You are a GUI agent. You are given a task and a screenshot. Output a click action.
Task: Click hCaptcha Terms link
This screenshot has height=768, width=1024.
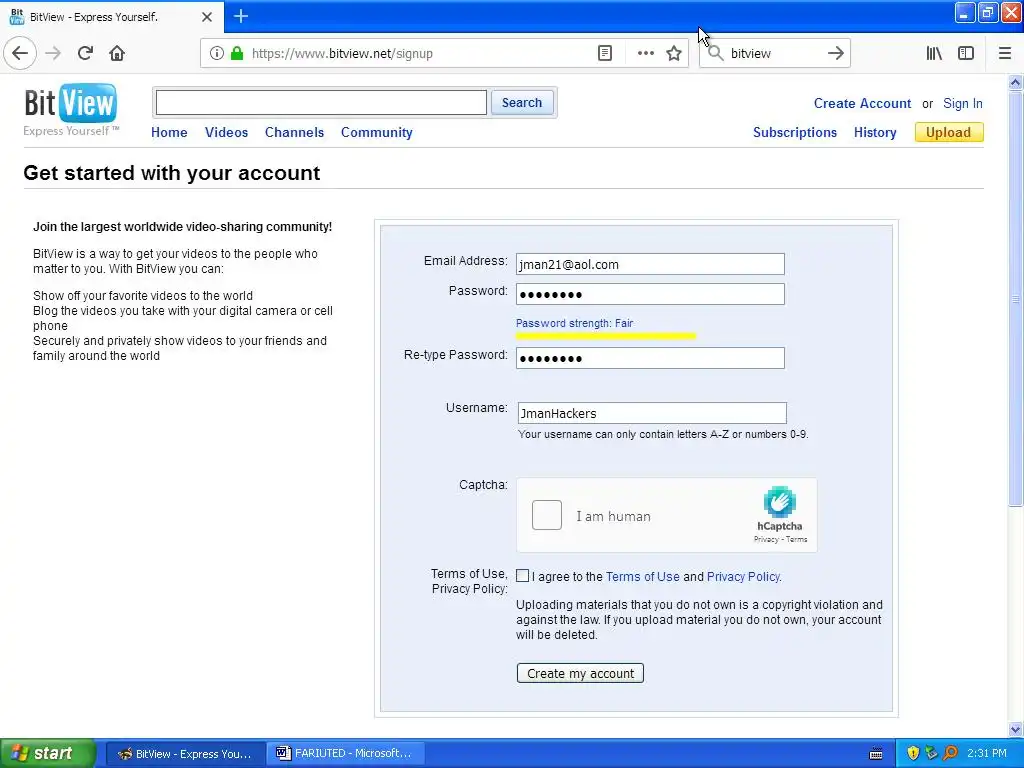pyautogui.click(x=796, y=539)
